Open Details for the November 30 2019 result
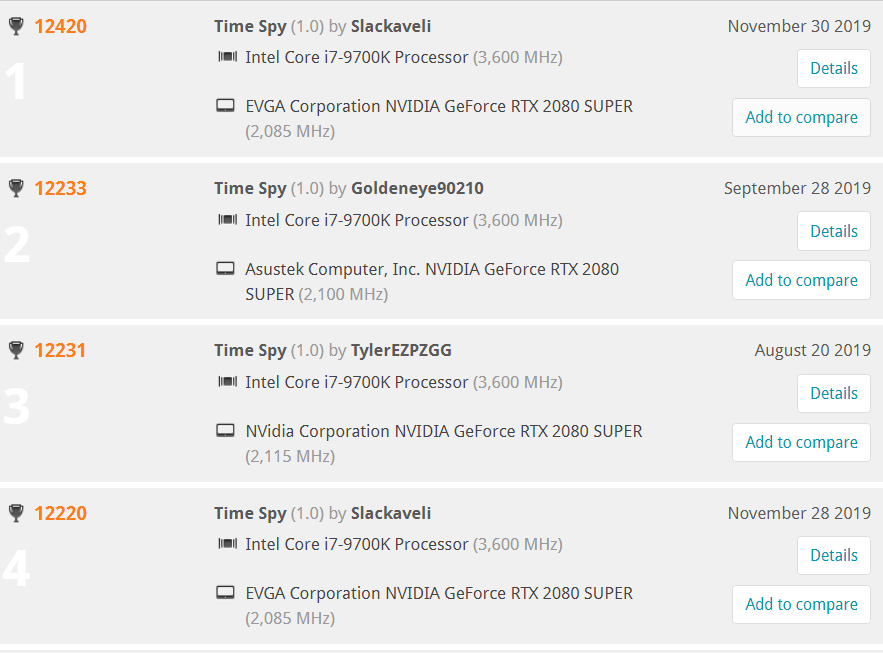 click(x=833, y=69)
